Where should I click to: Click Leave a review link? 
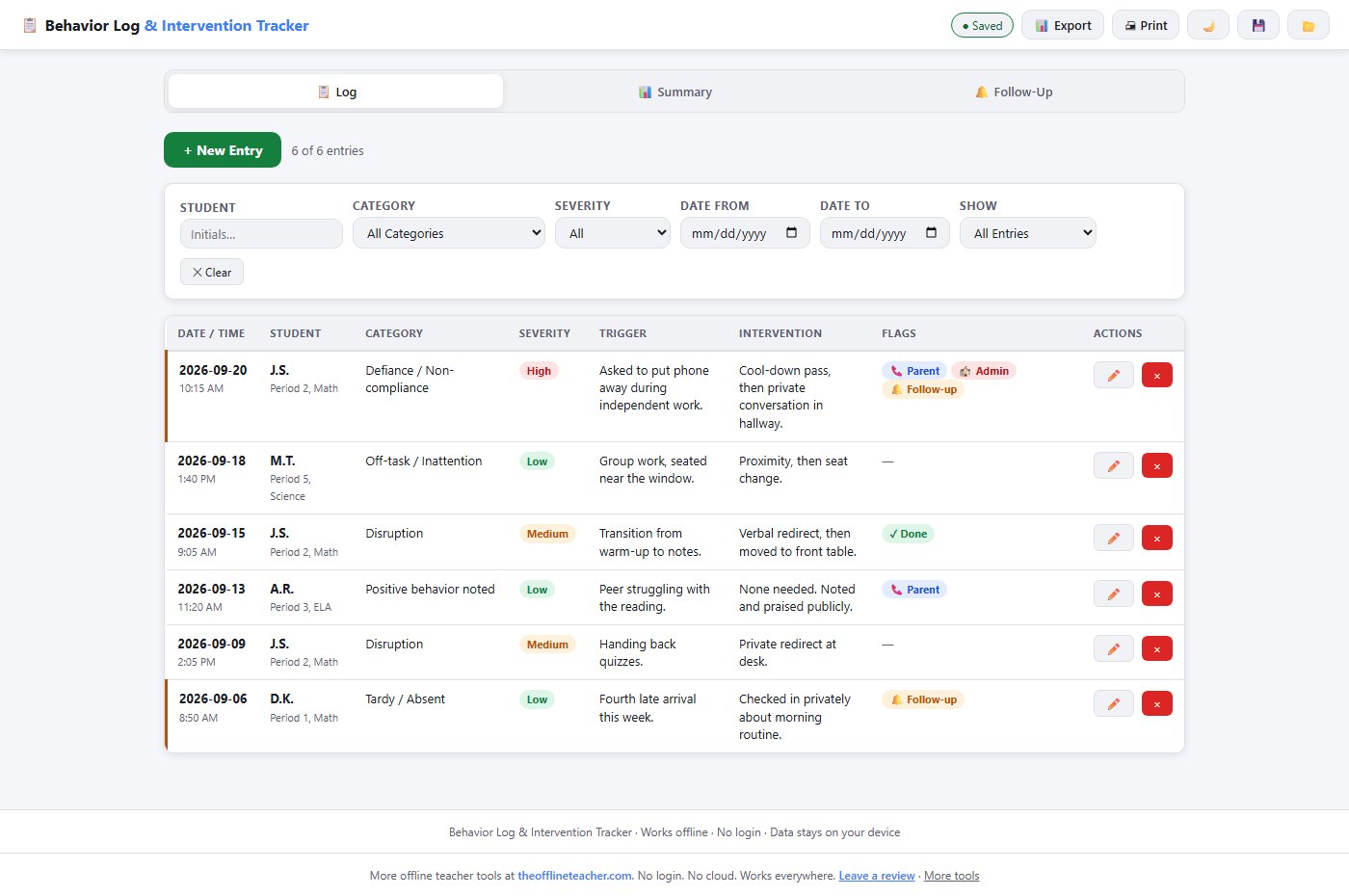click(877, 876)
